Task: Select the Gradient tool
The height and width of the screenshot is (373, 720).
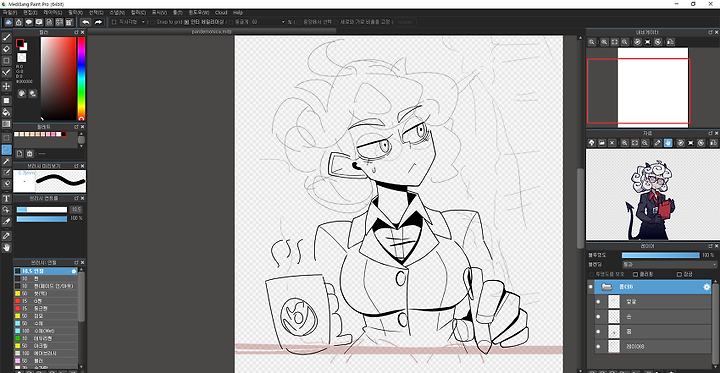Action: (6, 124)
